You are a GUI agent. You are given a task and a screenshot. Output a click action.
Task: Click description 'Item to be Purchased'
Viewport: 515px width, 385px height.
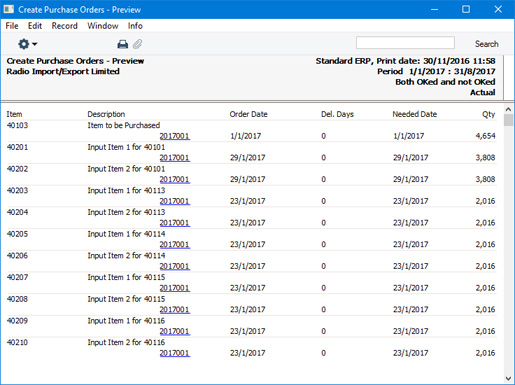[x=124, y=125]
